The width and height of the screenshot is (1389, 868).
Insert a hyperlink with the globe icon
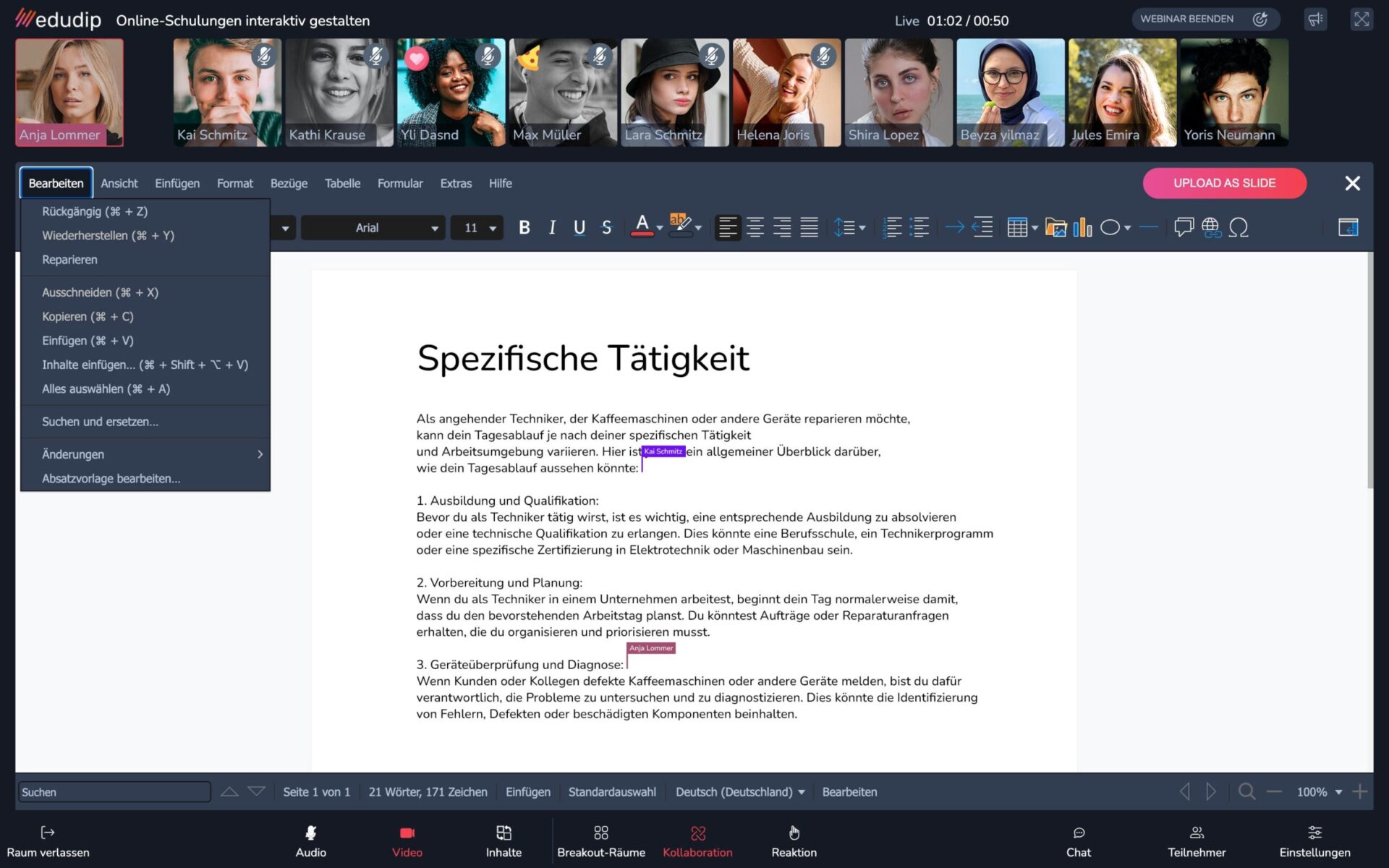pyautogui.click(x=1211, y=228)
